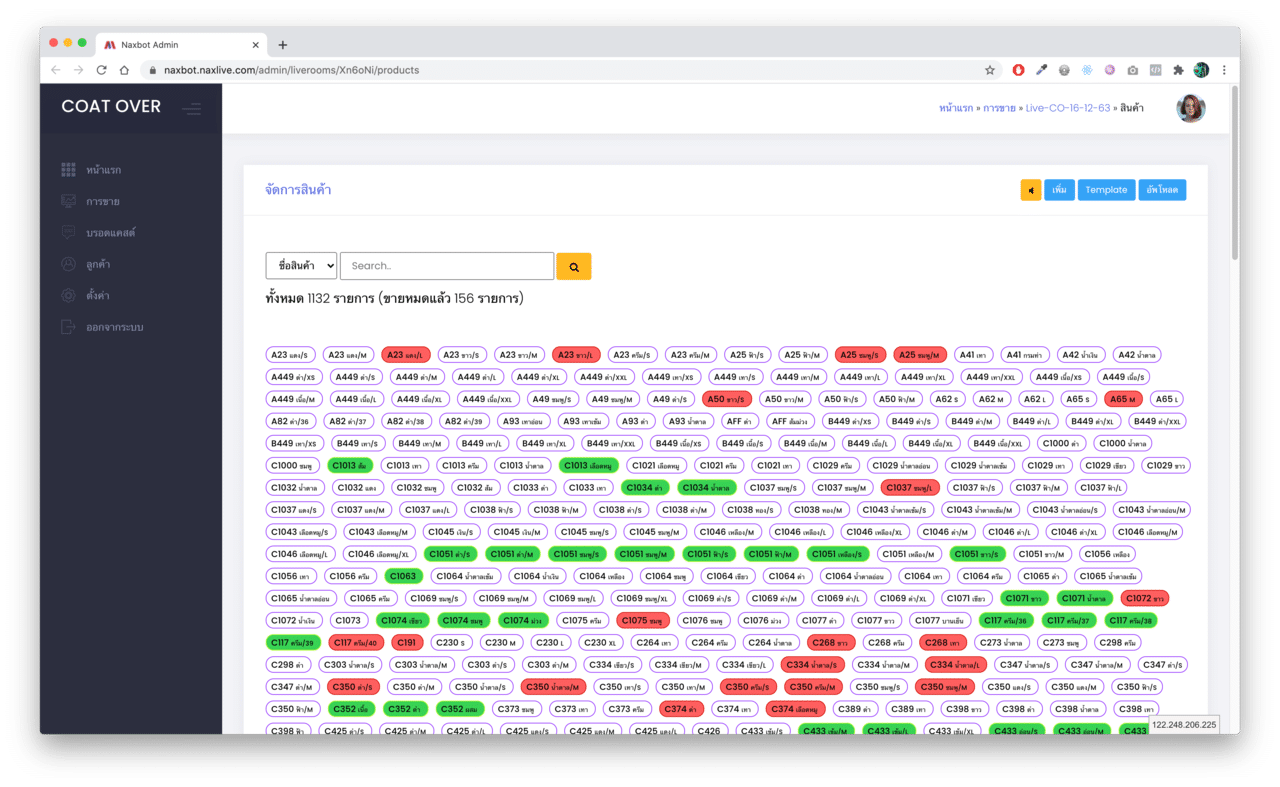Viewport: 1280px width, 787px height.
Task: Select the A23 แดง/S product tag
Action: (x=291, y=355)
